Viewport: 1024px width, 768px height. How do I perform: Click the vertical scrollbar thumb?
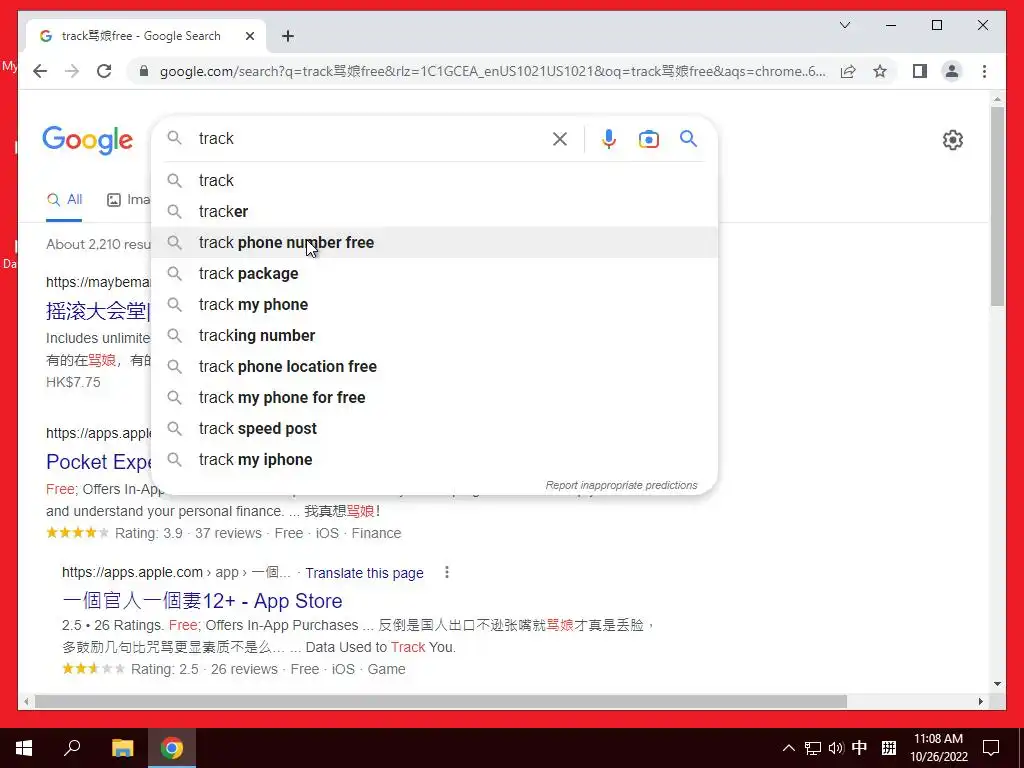point(997,206)
